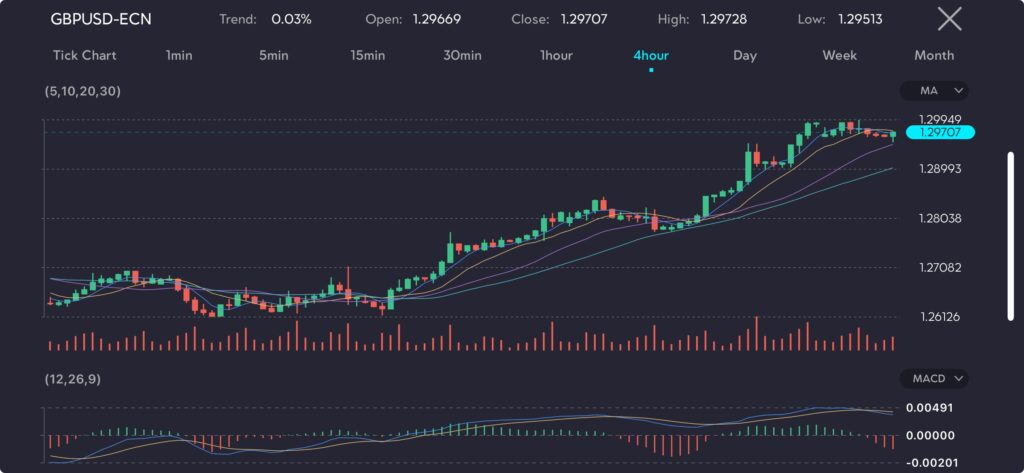Open the MA indicator dropdown
Image resolution: width=1024 pixels, height=473 pixels.
point(934,91)
